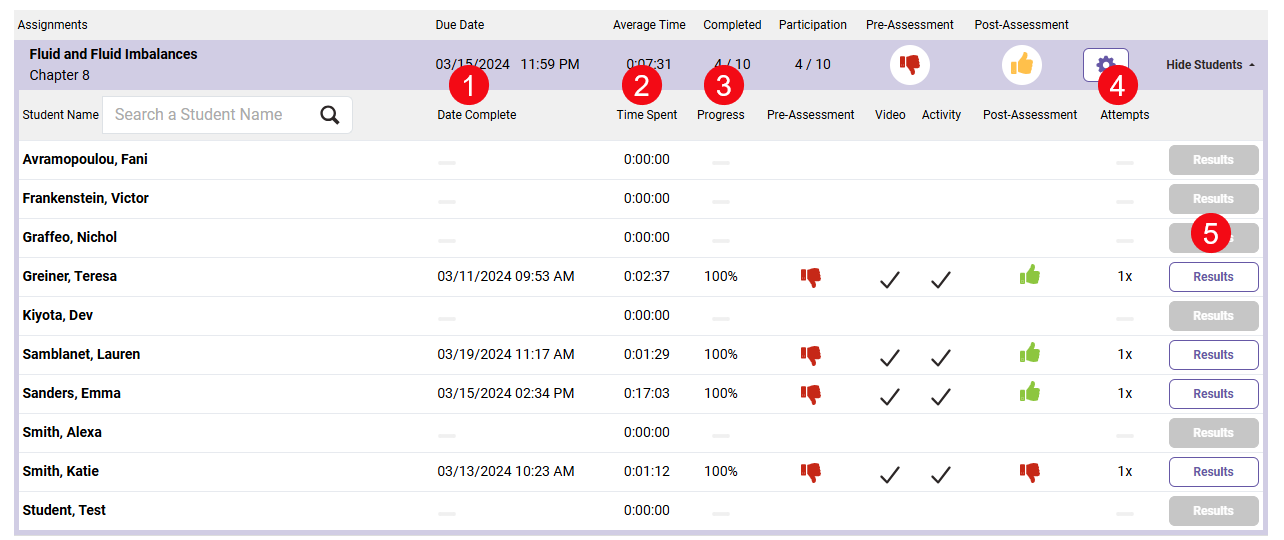
Task: Click the header Pre-Assessment thumbs-down circle
Action: 910,65
